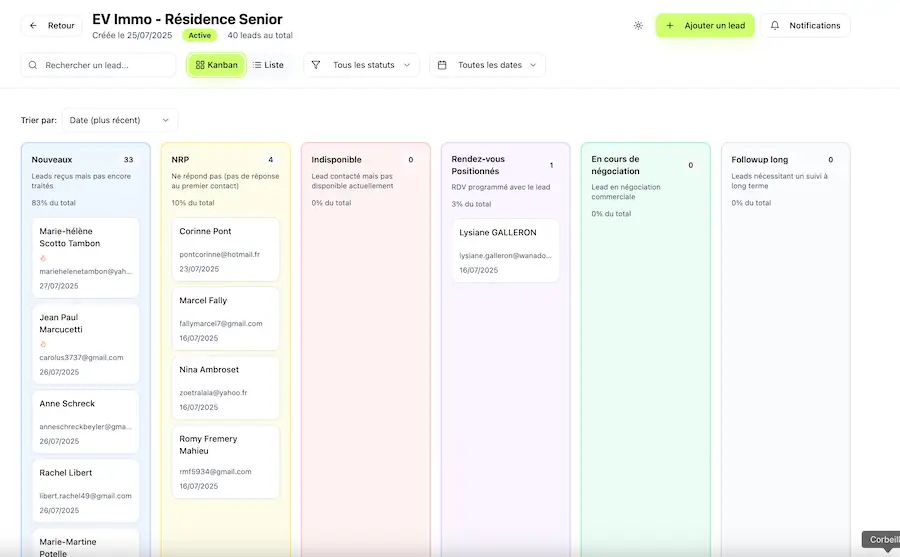Click the flame icon on Jean Paul Marcucetti's card

pyautogui.click(x=43, y=345)
